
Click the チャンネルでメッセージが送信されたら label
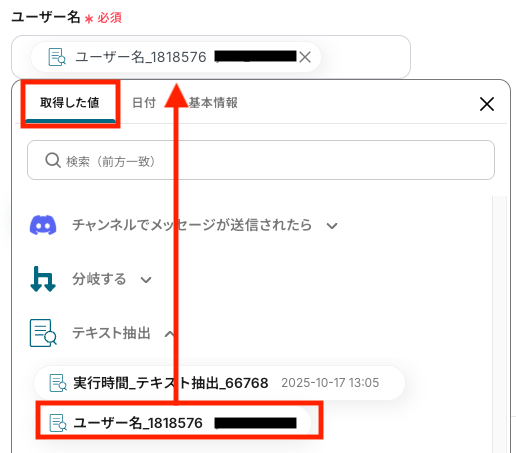click(x=192, y=225)
